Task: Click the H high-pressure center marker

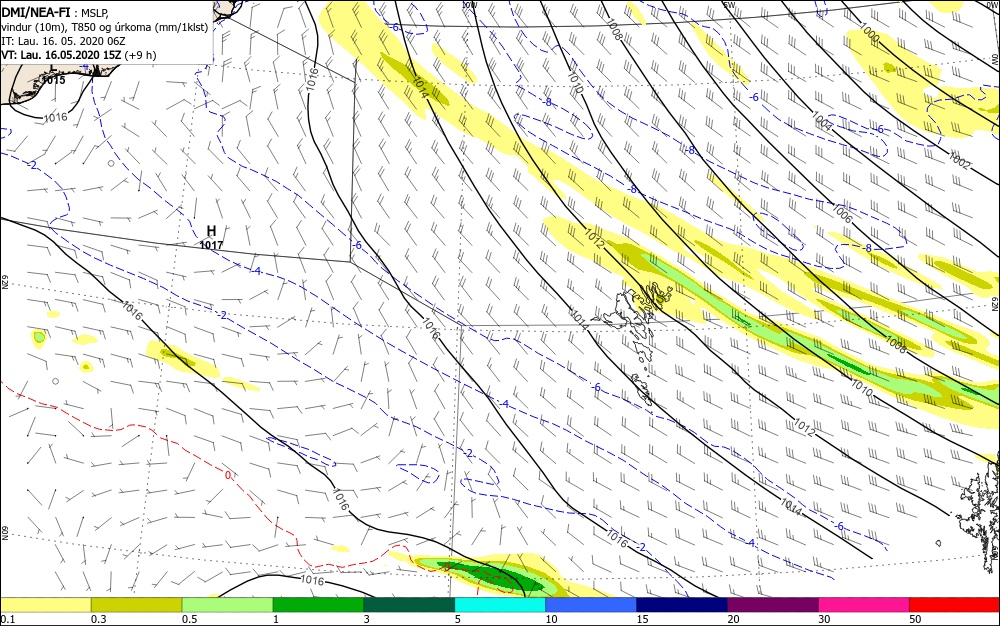Action: (211, 231)
